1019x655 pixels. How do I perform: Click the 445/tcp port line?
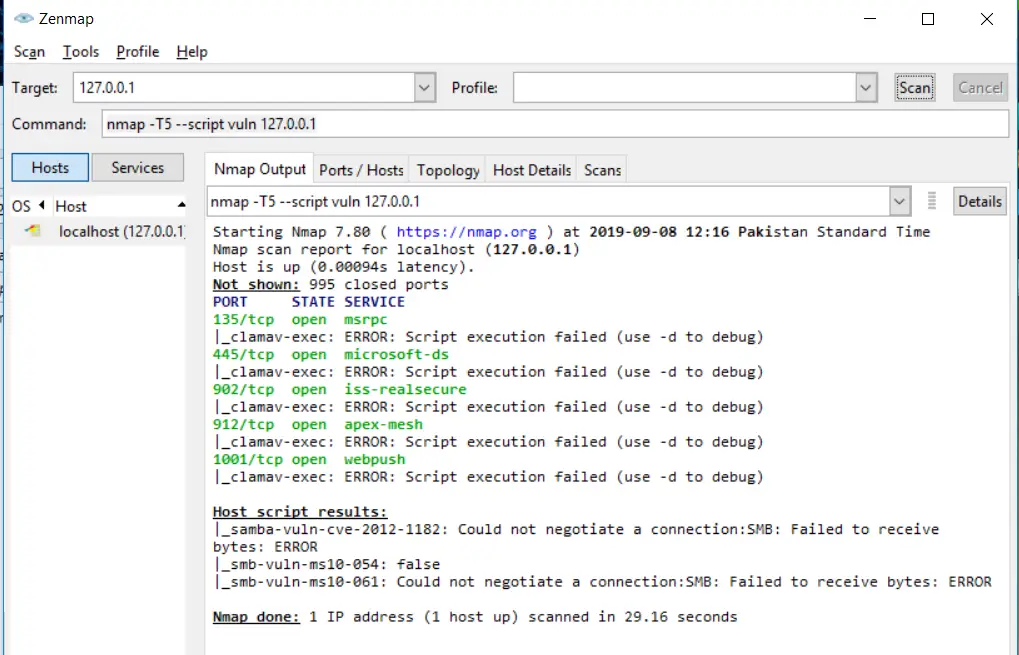330,354
